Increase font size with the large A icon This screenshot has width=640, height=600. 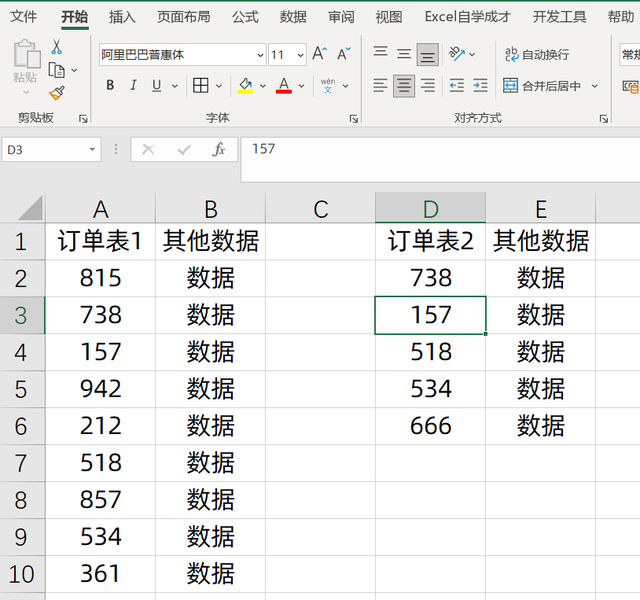pos(320,54)
